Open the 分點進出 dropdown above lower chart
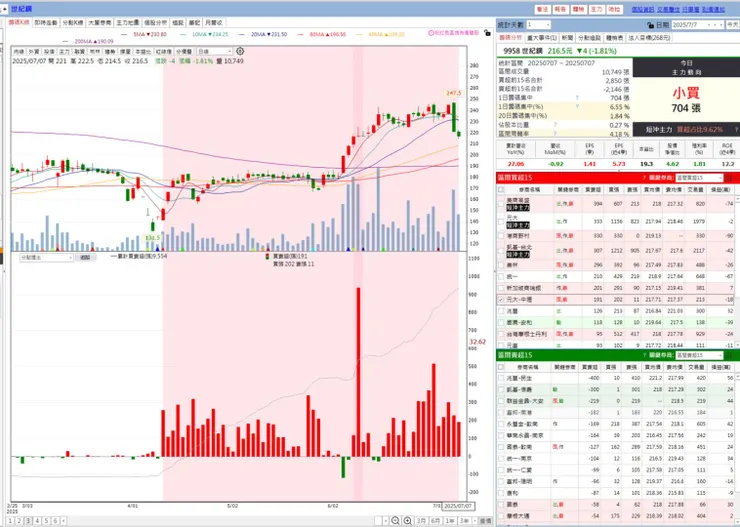 [46, 258]
